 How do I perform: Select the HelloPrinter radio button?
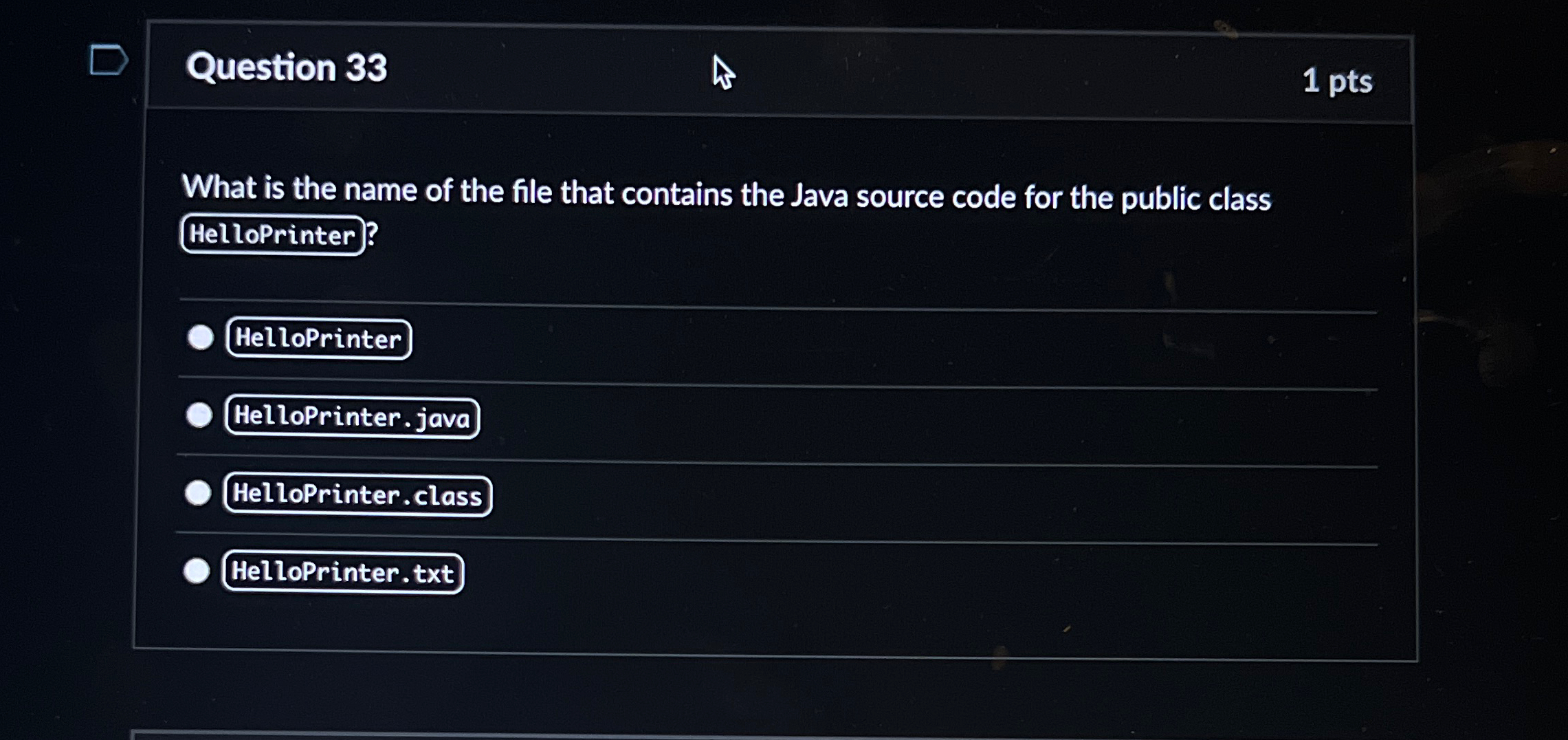coord(199,338)
